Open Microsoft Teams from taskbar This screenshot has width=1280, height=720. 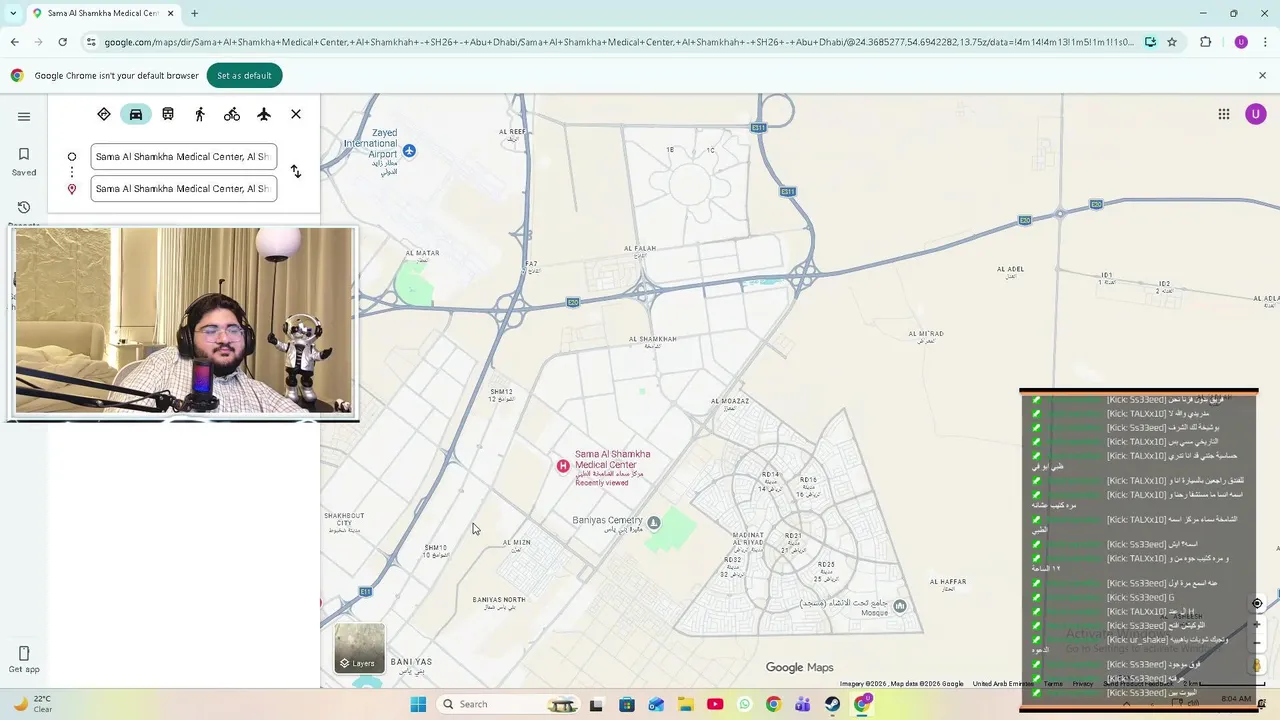pyautogui.click(x=803, y=704)
